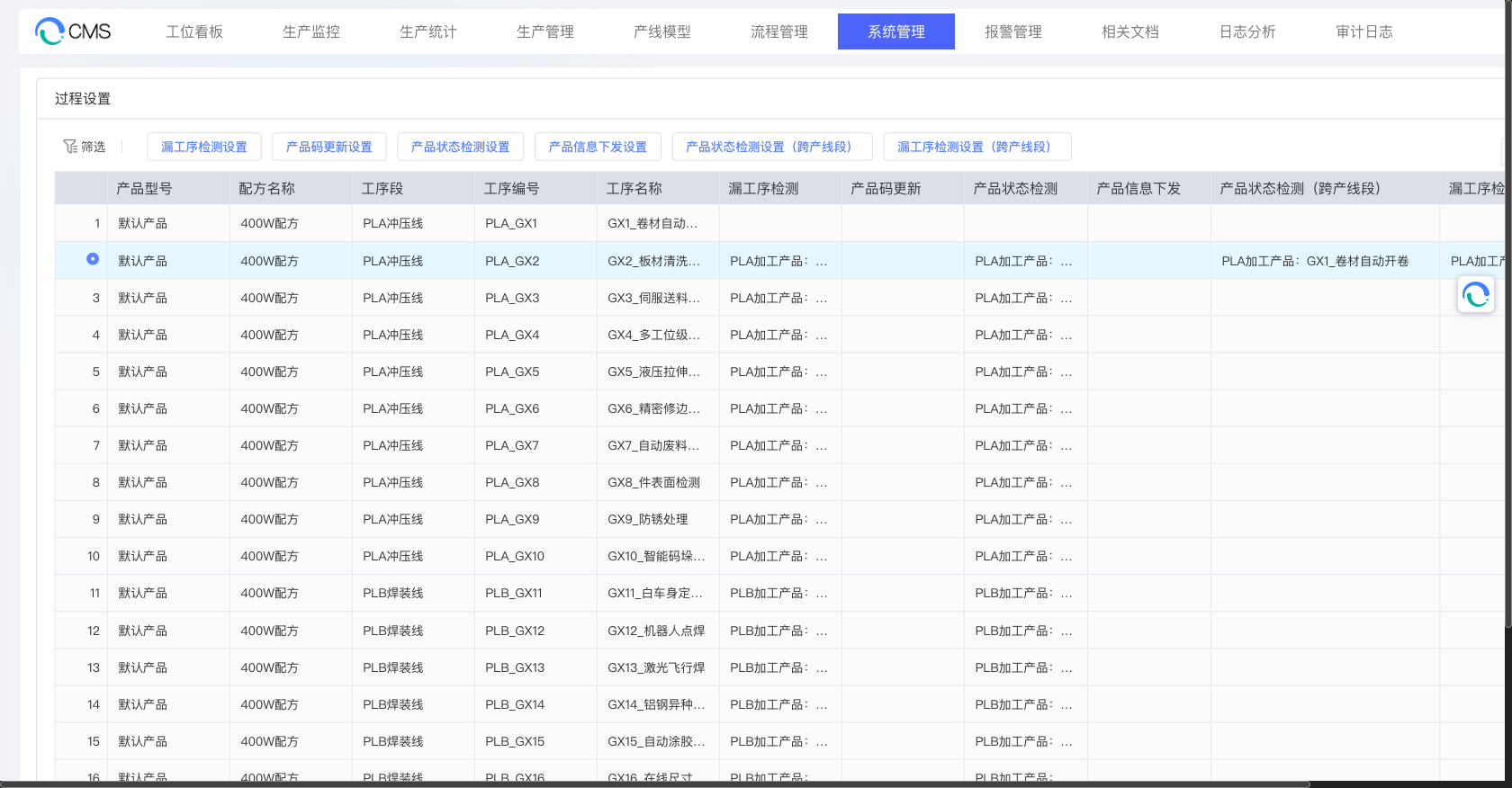Select the PLB_GX13 process code cell
The width and height of the screenshot is (1512, 788).
515,667
